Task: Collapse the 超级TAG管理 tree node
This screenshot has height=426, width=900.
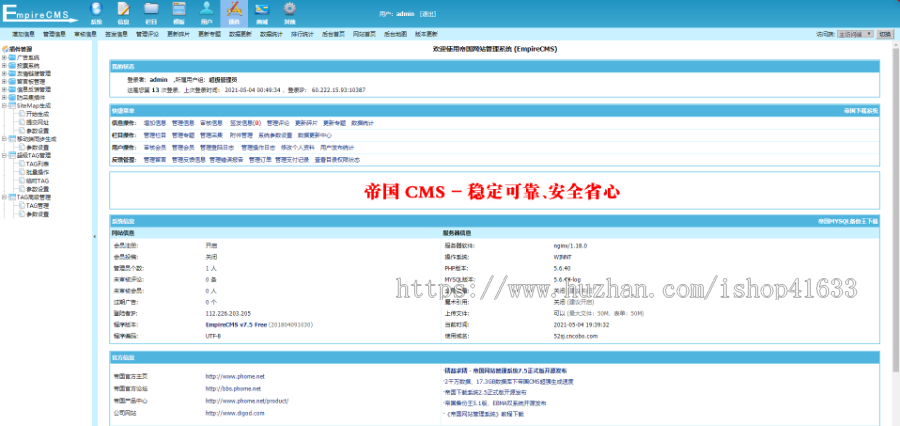Action: (x=5, y=155)
